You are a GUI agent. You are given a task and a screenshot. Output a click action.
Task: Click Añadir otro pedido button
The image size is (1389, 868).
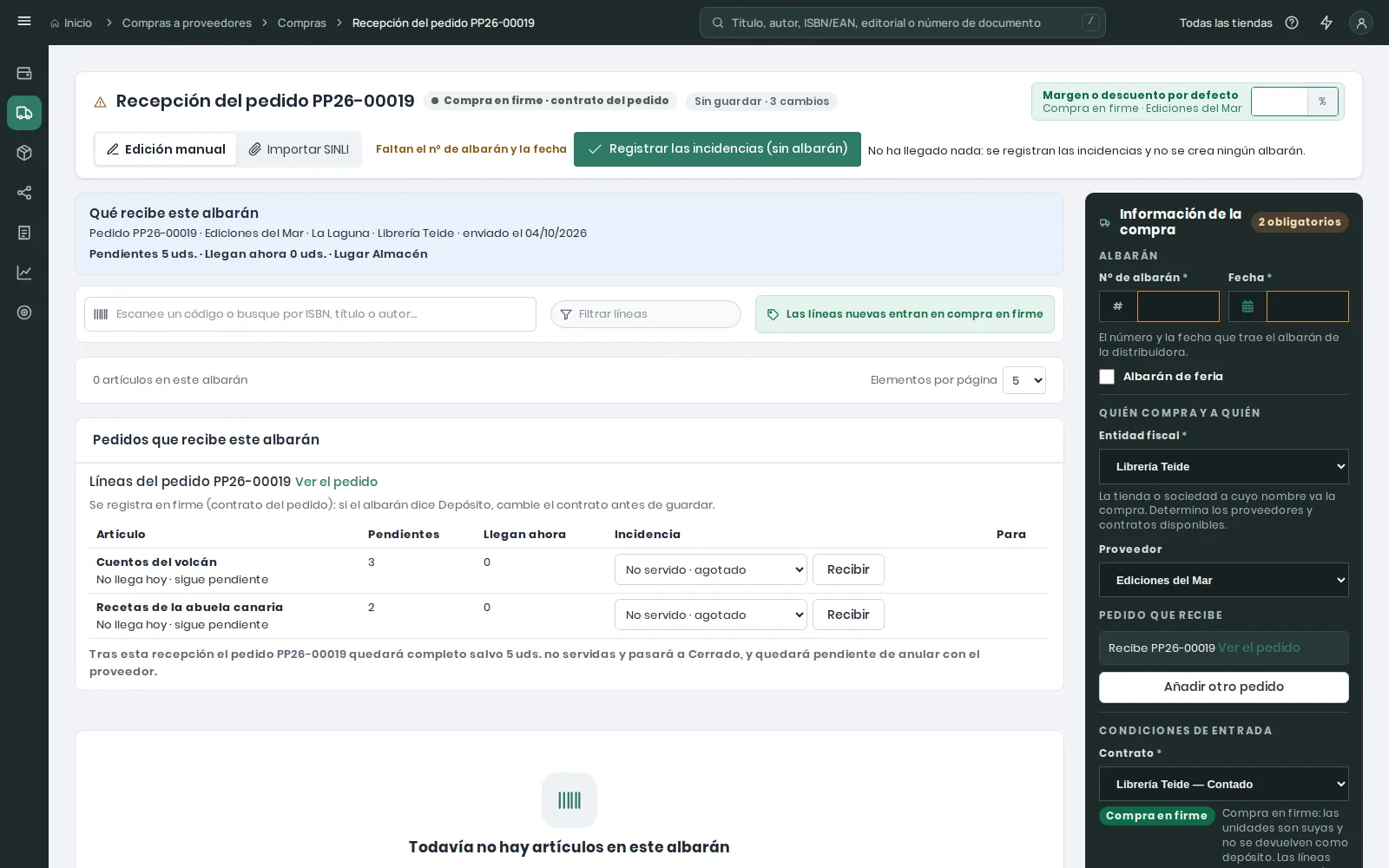coord(1224,687)
